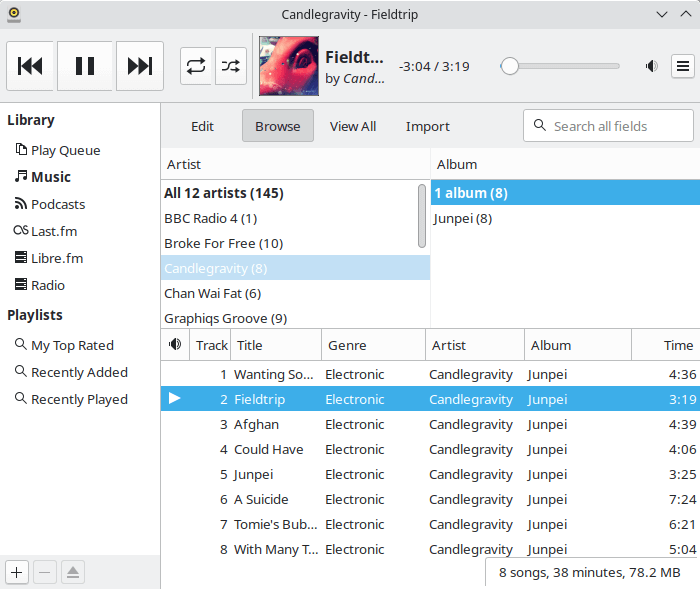Sort by the Time column header
The image size is (700, 589).
point(666,345)
